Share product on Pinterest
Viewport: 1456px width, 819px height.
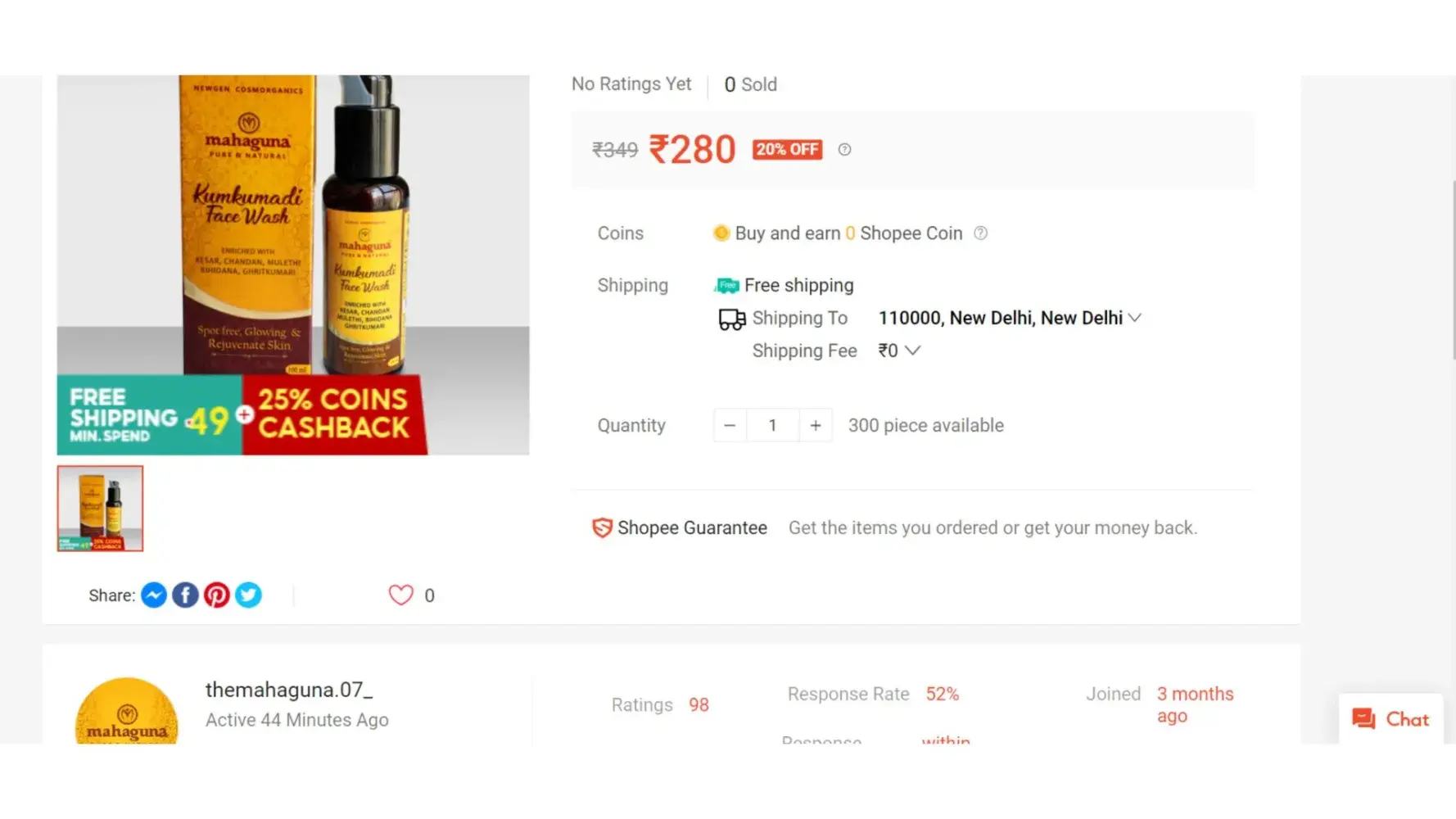pyautogui.click(x=217, y=595)
